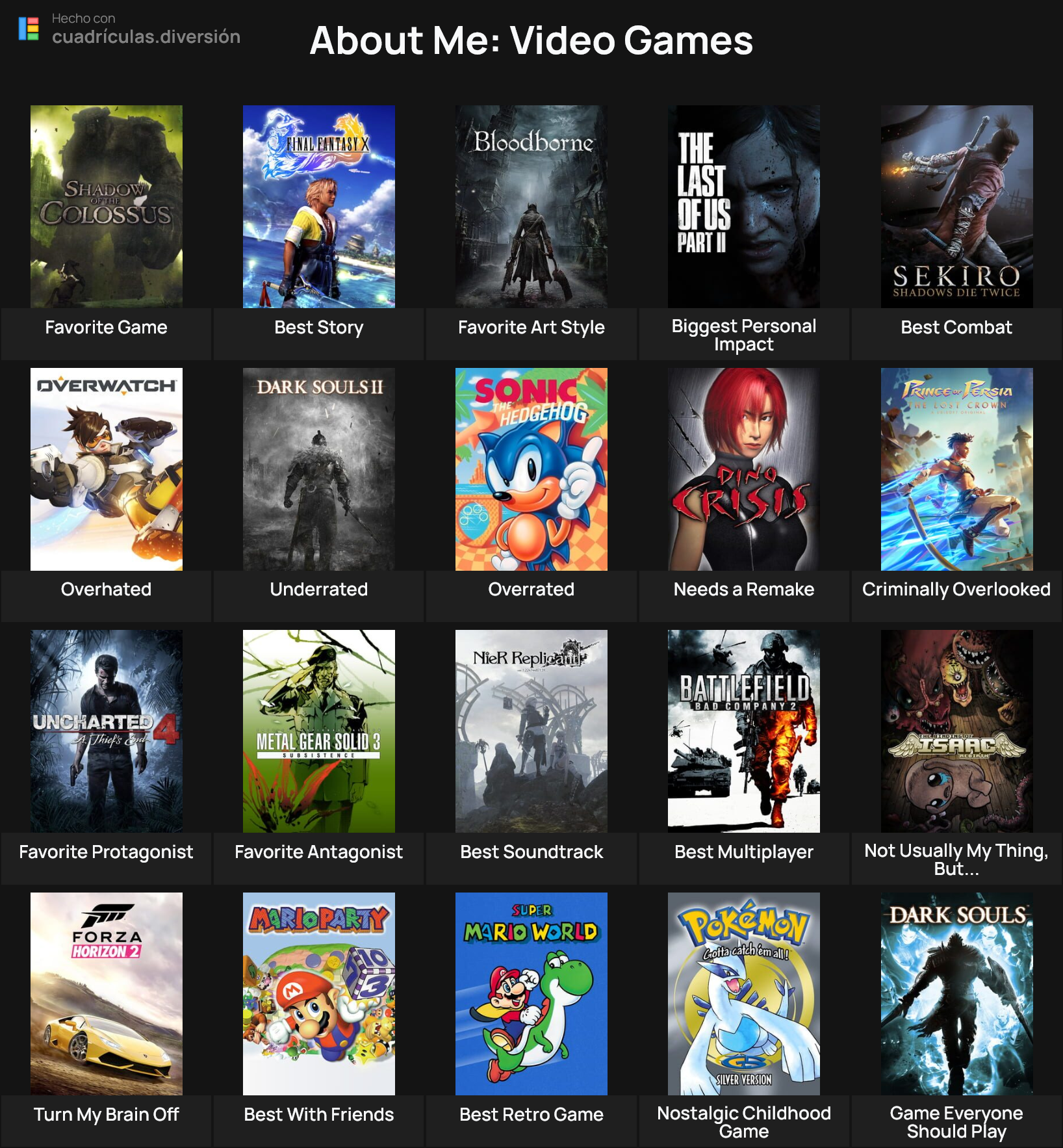Select the Overrated label
This screenshot has width=1063, height=1148.
coord(531,590)
